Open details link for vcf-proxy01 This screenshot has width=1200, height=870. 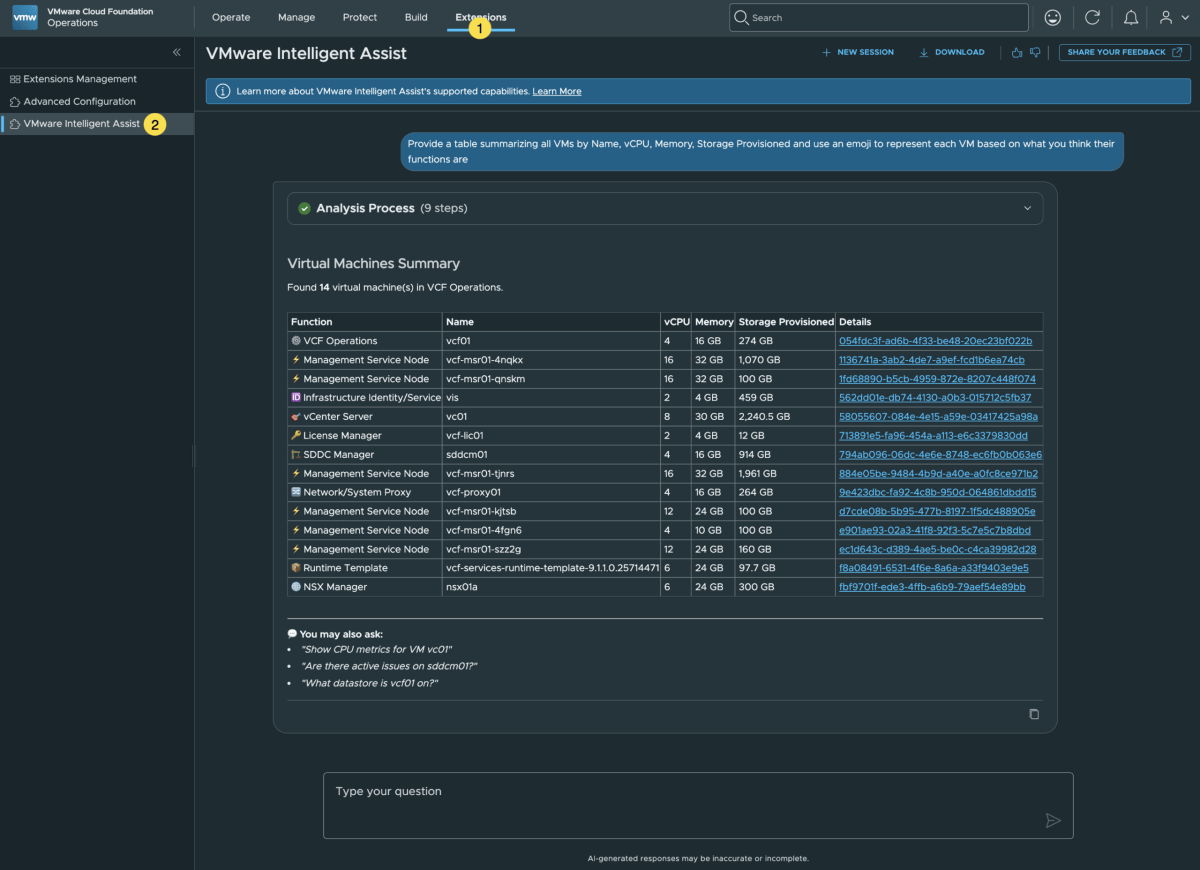[x=937, y=492]
